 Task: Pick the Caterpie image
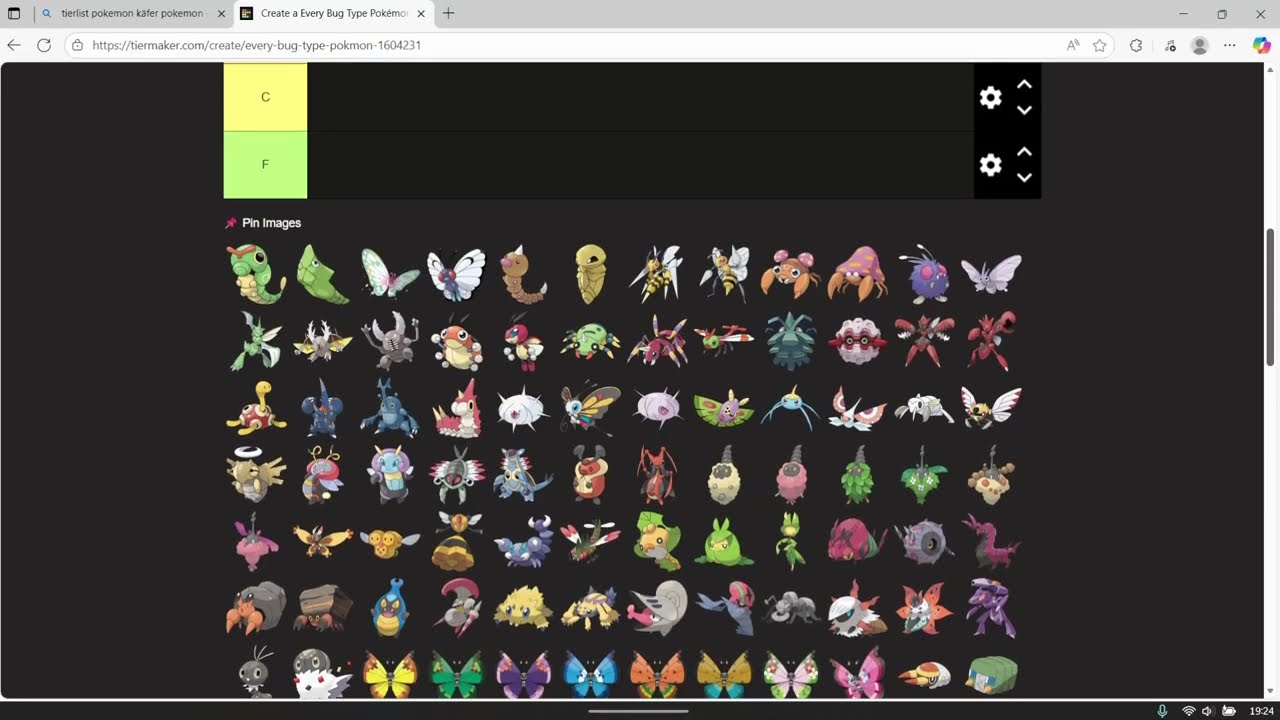(x=256, y=273)
